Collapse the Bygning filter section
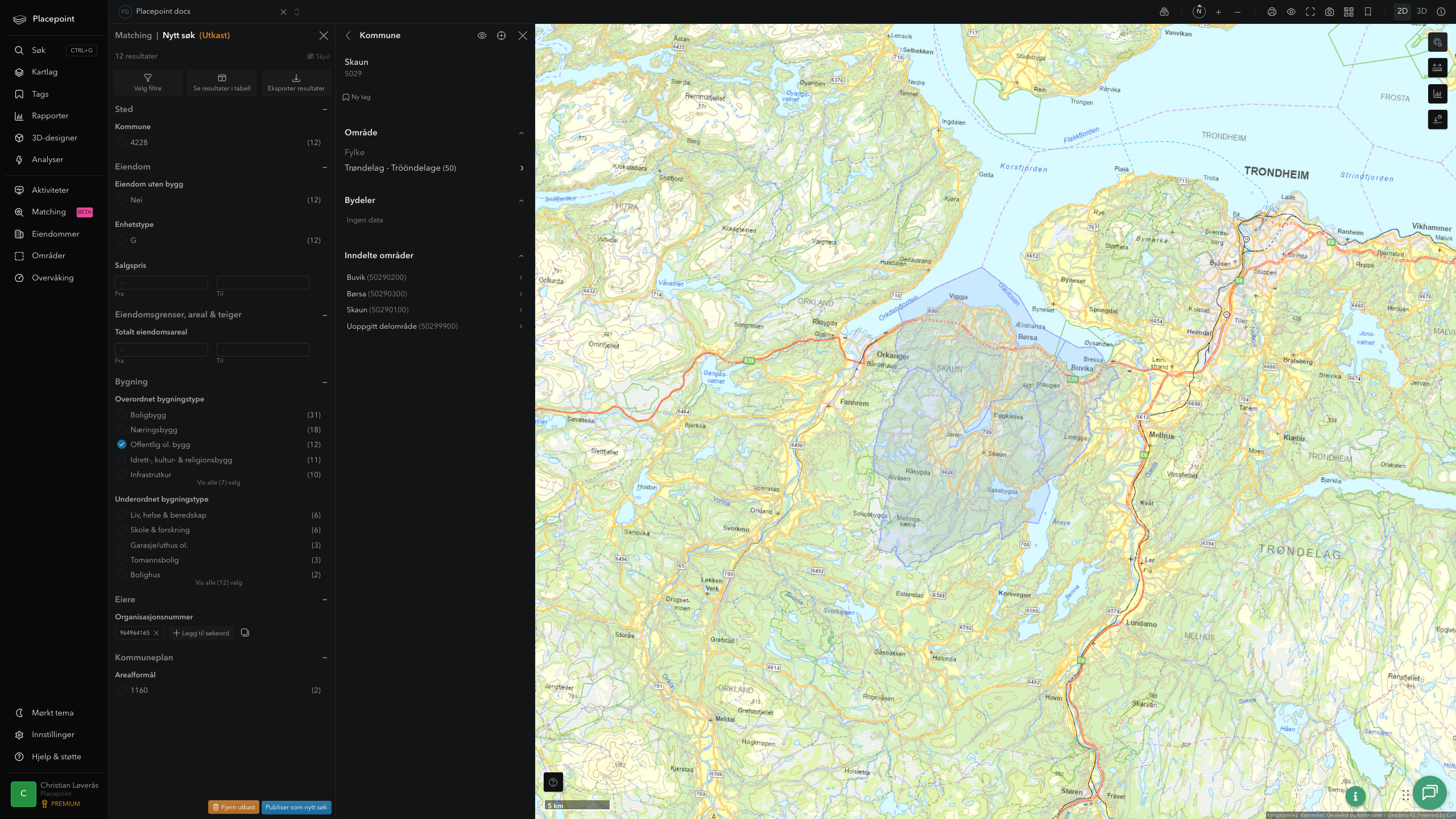 [325, 382]
